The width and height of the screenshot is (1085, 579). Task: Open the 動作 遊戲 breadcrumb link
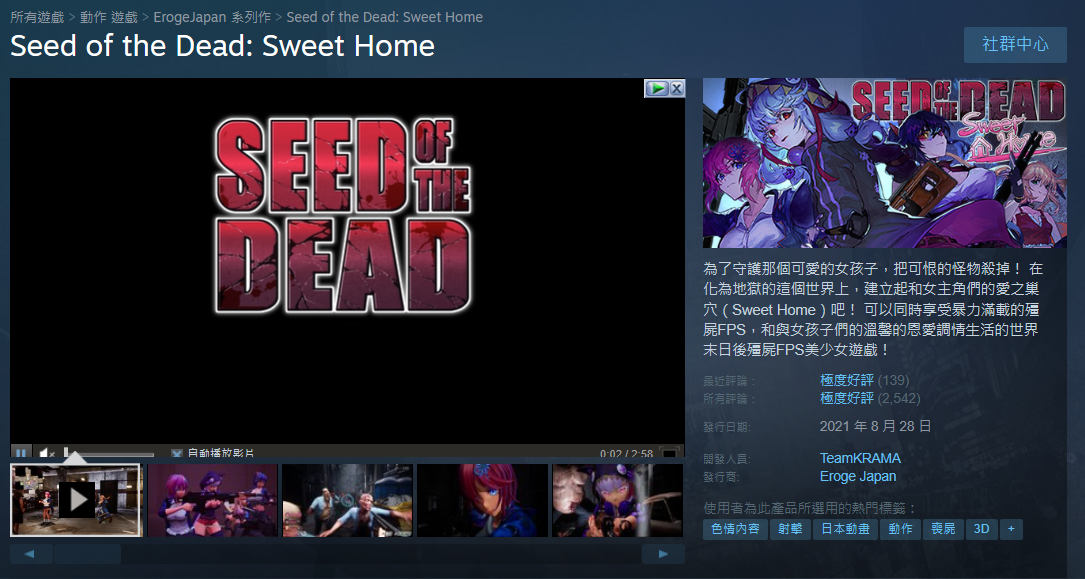(109, 17)
